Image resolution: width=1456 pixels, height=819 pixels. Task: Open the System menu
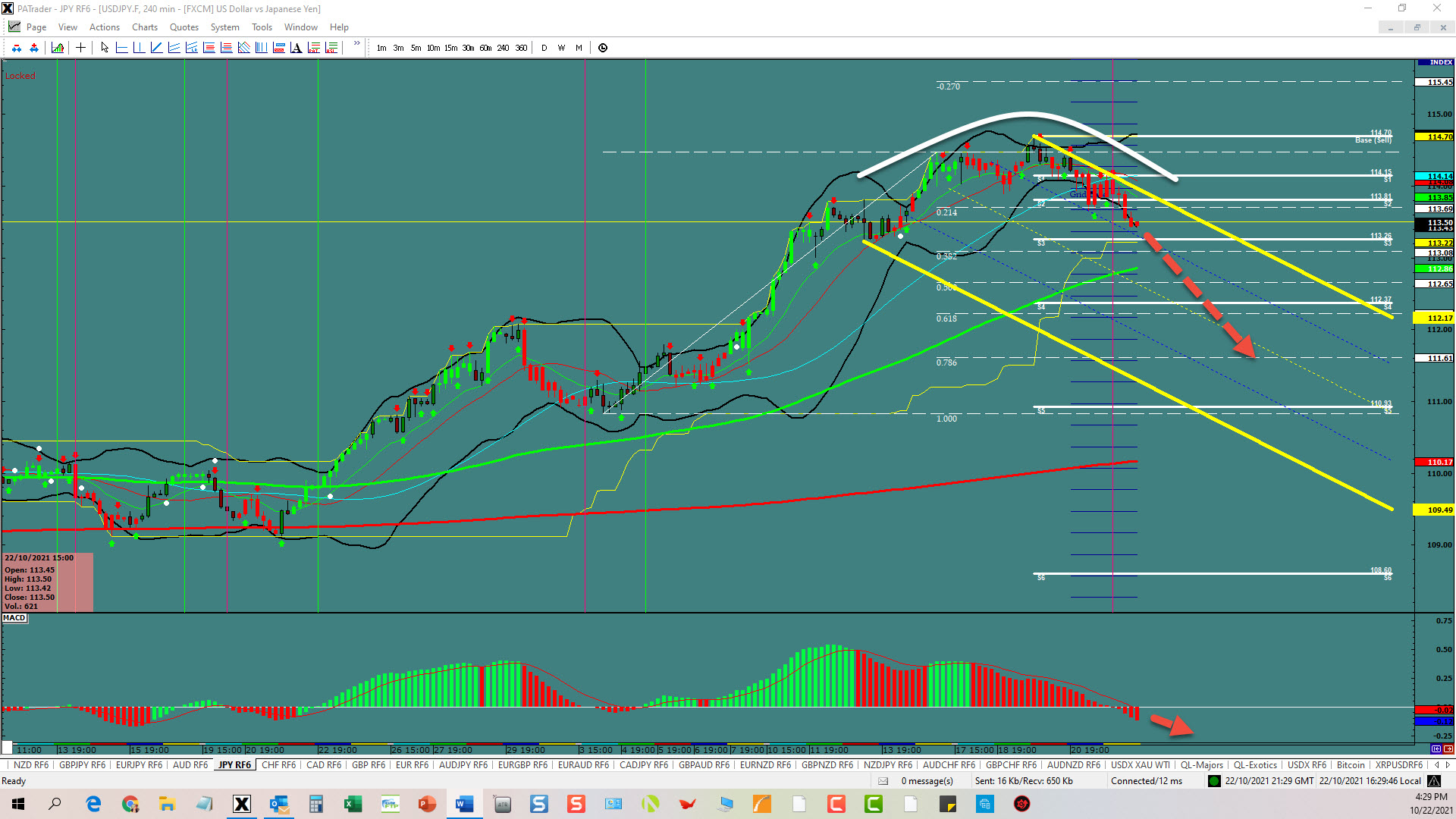(224, 27)
